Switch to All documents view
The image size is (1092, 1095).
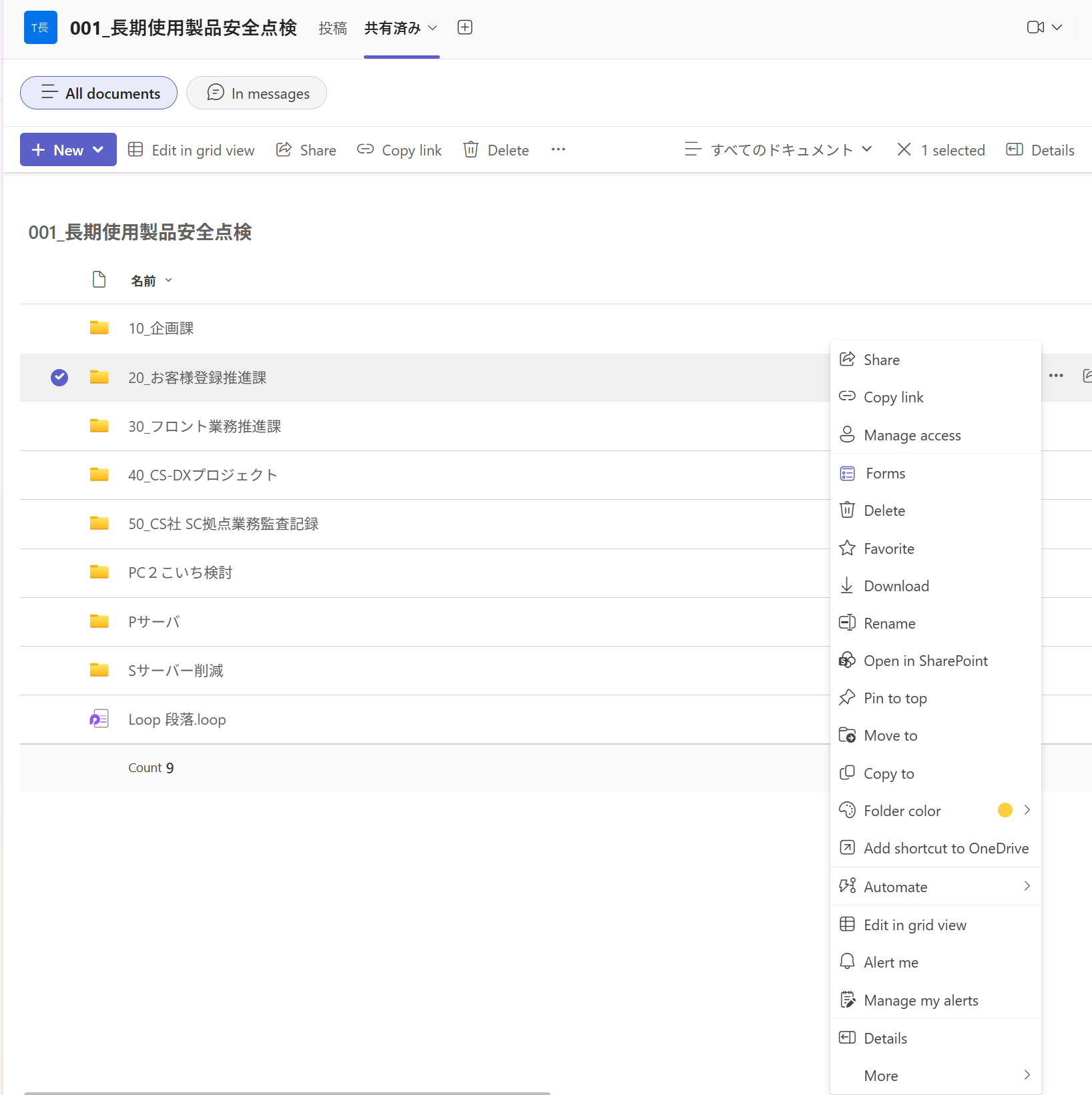pyautogui.click(x=99, y=93)
